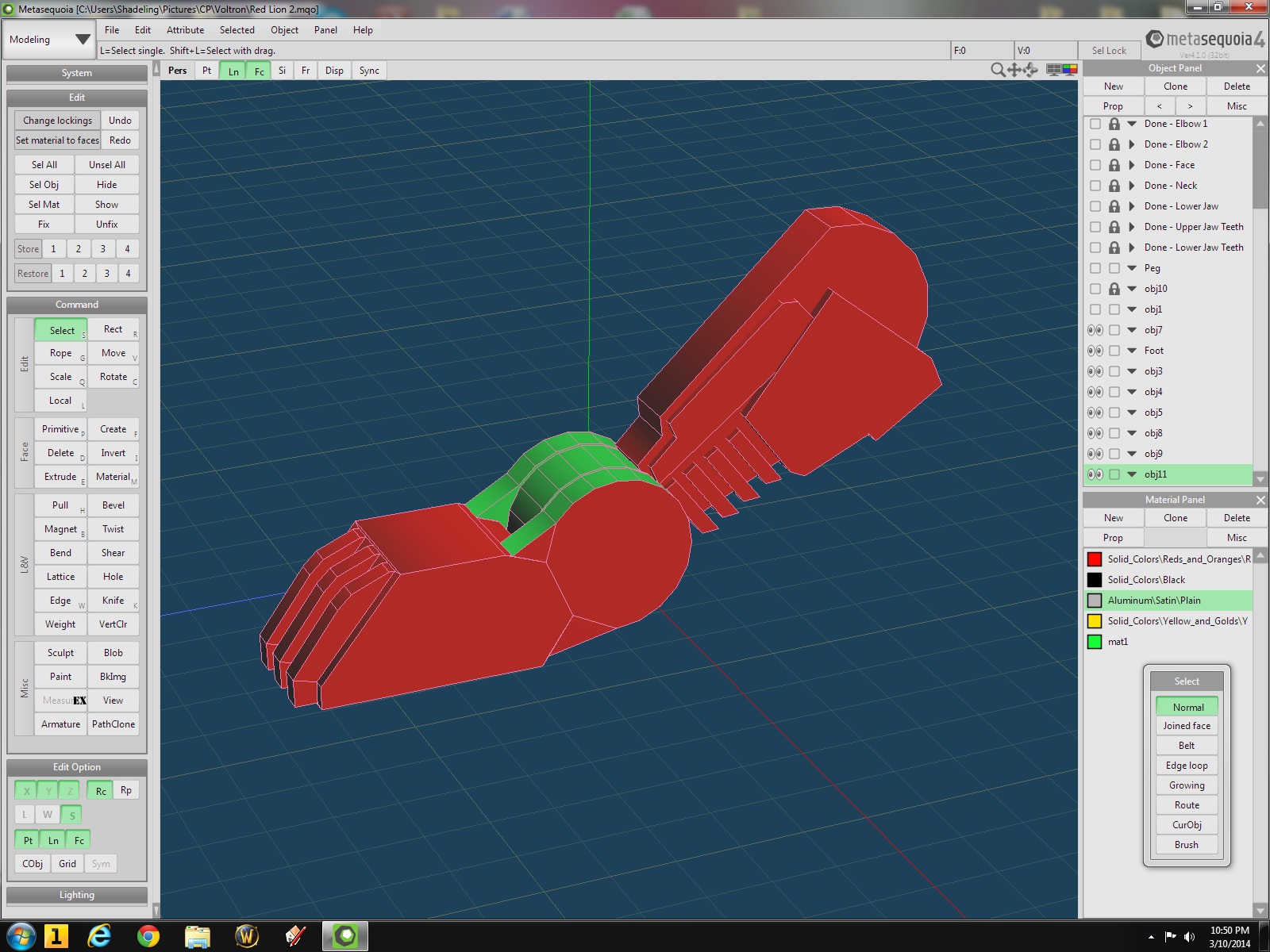Click the Object Panel scrollbar down arrow
1270x952 pixels.
(x=1260, y=479)
